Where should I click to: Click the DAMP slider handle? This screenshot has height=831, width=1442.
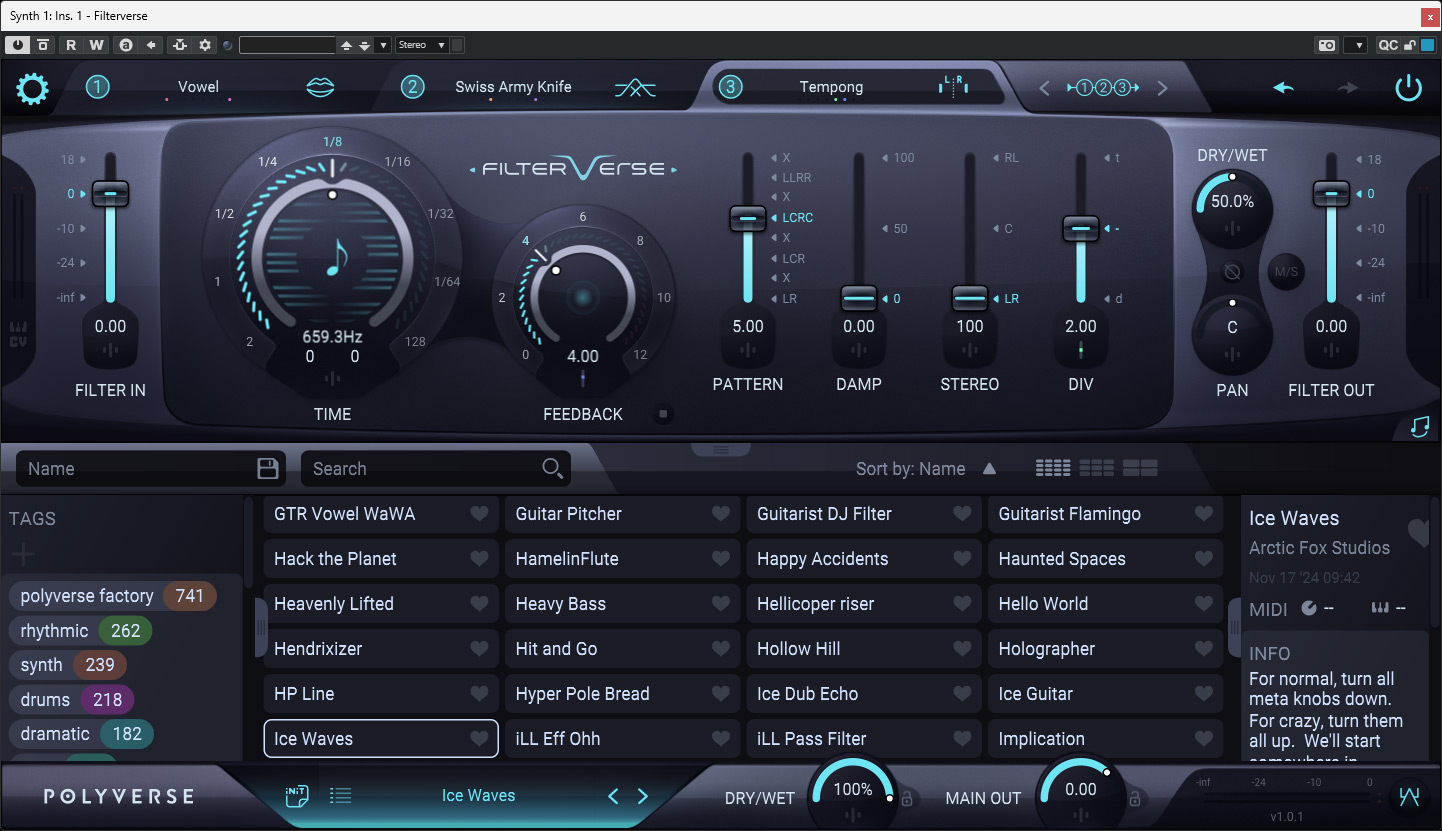click(x=859, y=297)
